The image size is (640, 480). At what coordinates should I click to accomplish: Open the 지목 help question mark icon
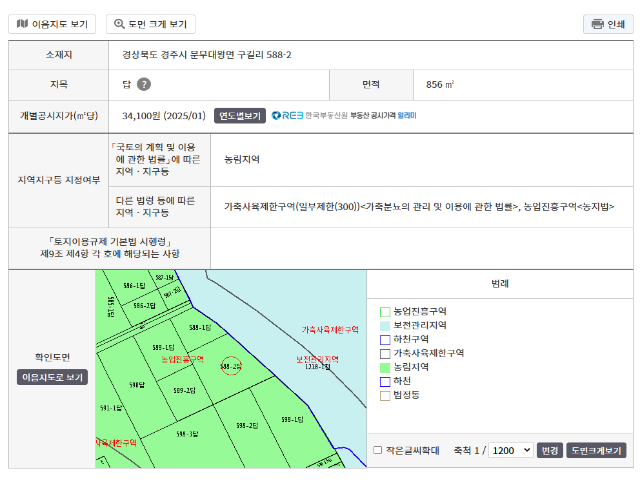(144, 85)
